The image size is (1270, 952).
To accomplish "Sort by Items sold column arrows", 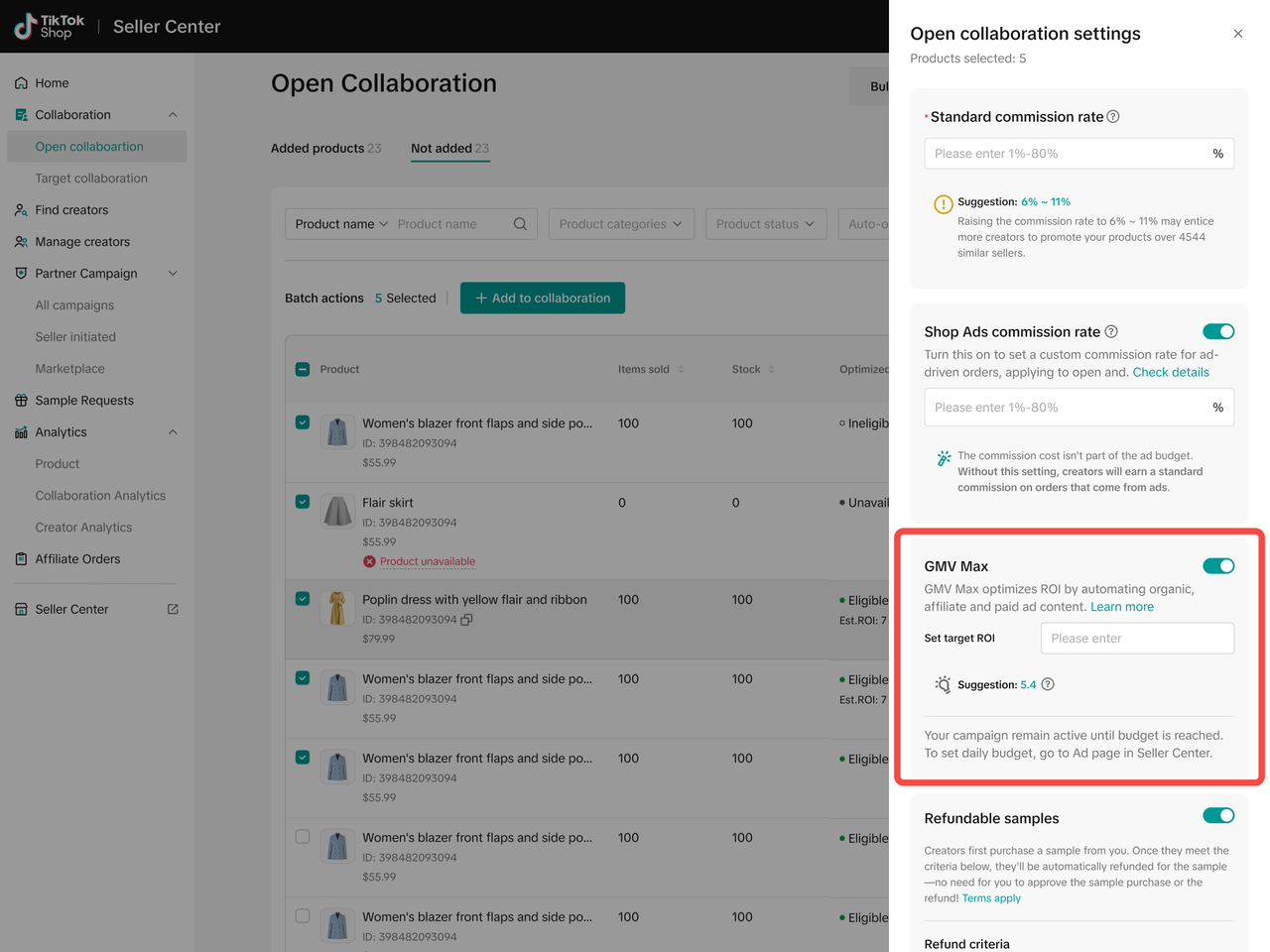I will click(x=681, y=370).
